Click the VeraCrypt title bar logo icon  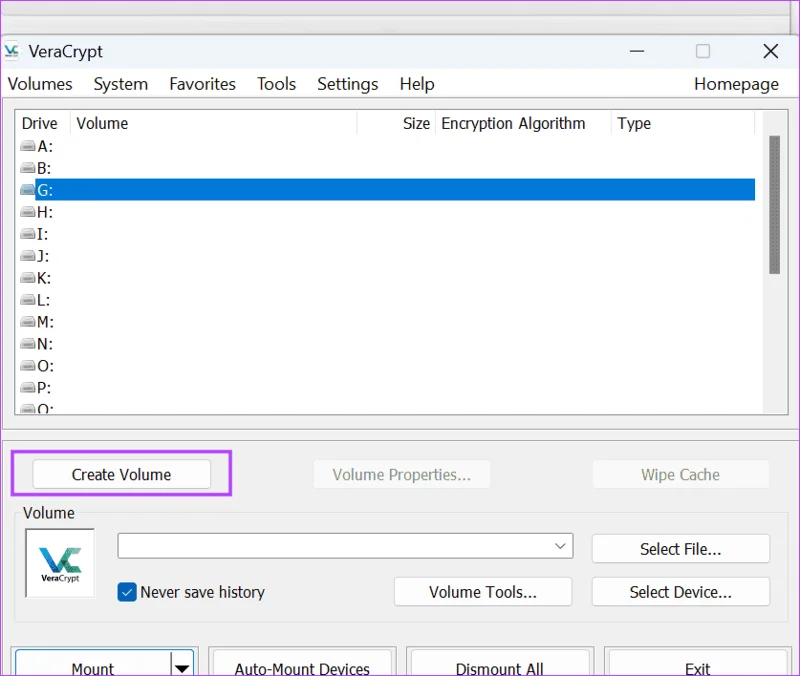pos(11,51)
